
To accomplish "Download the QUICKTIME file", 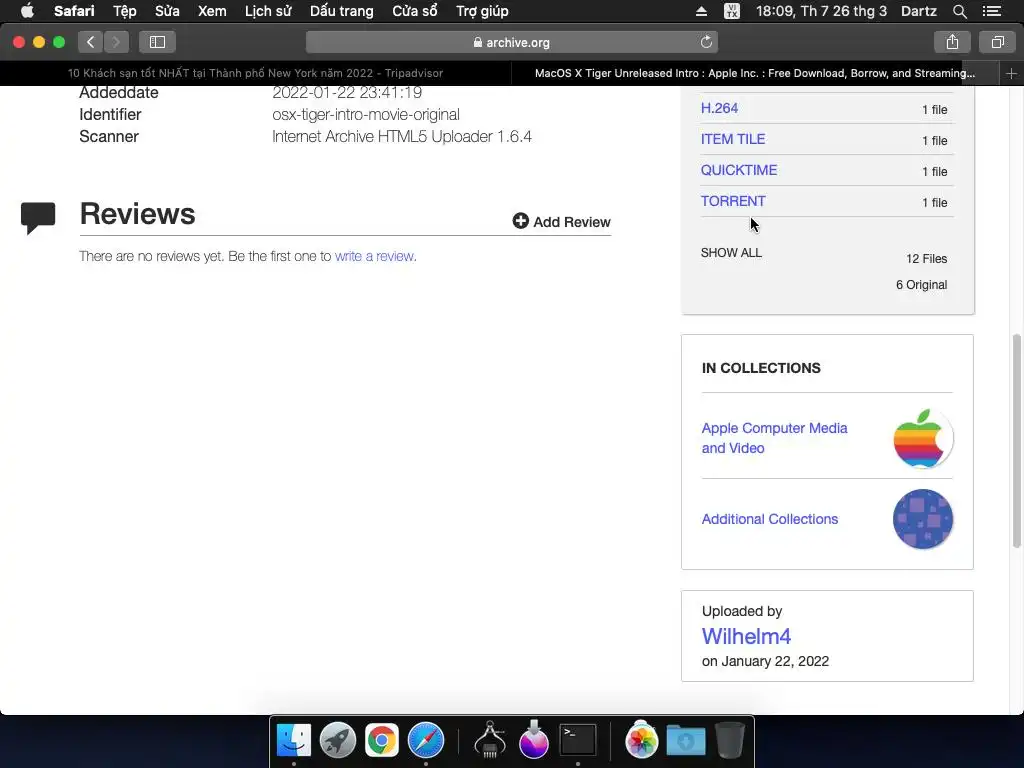I will click(739, 170).
